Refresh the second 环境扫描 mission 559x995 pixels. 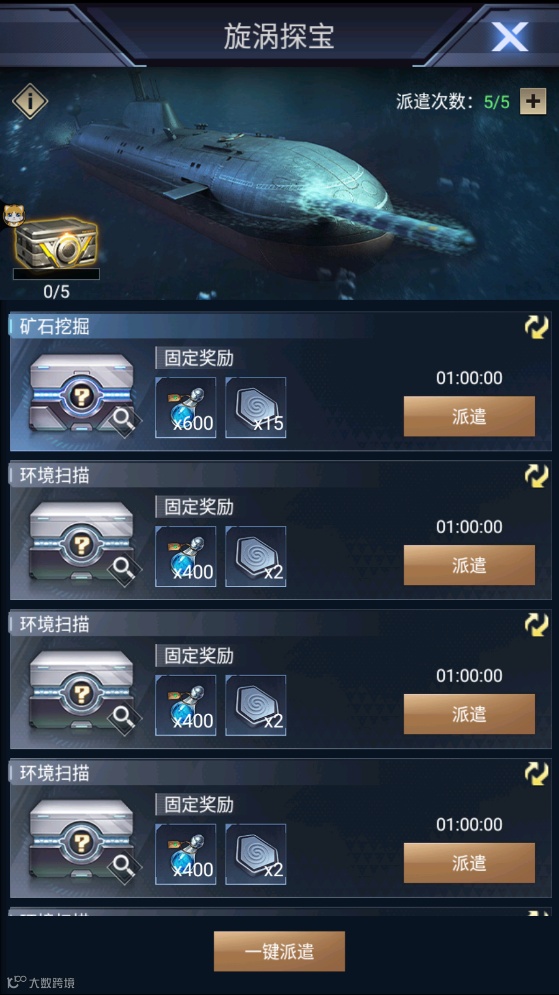click(536, 624)
